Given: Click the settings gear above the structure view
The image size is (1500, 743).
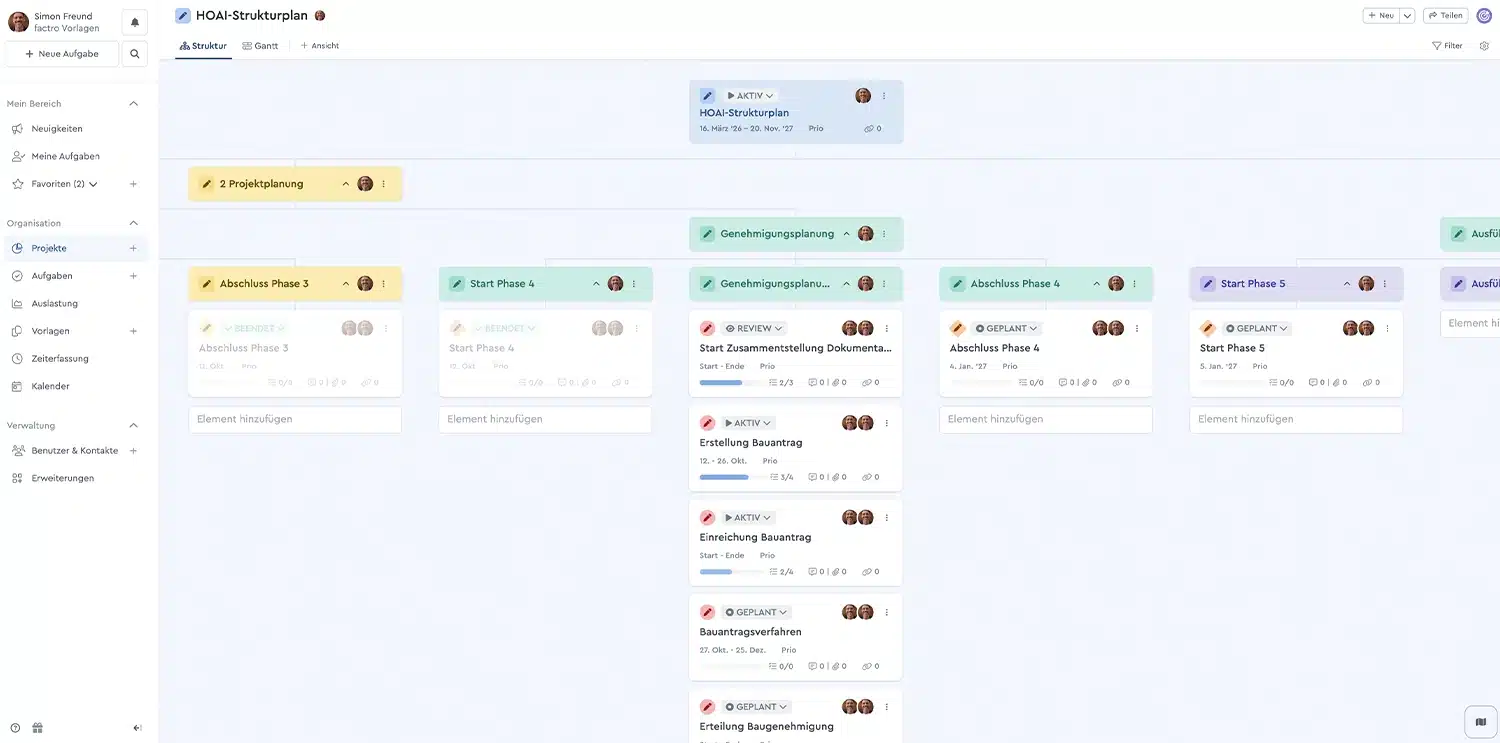Looking at the screenshot, I should pyautogui.click(x=1484, y=45).
